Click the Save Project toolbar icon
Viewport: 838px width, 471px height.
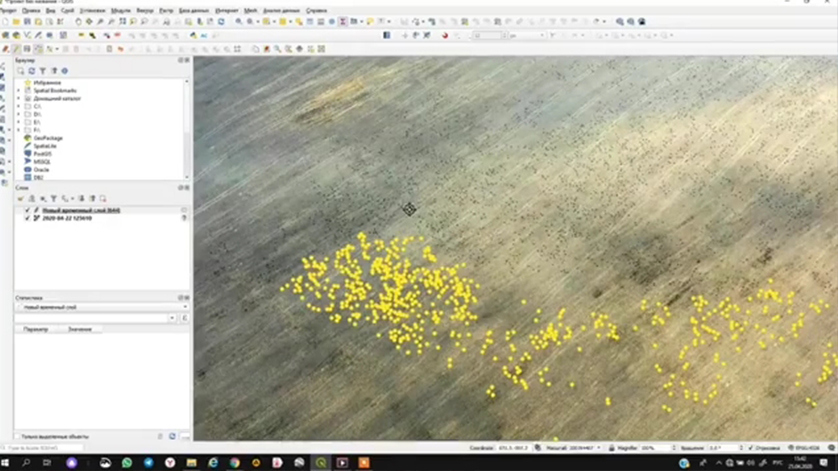click(27, 21)
